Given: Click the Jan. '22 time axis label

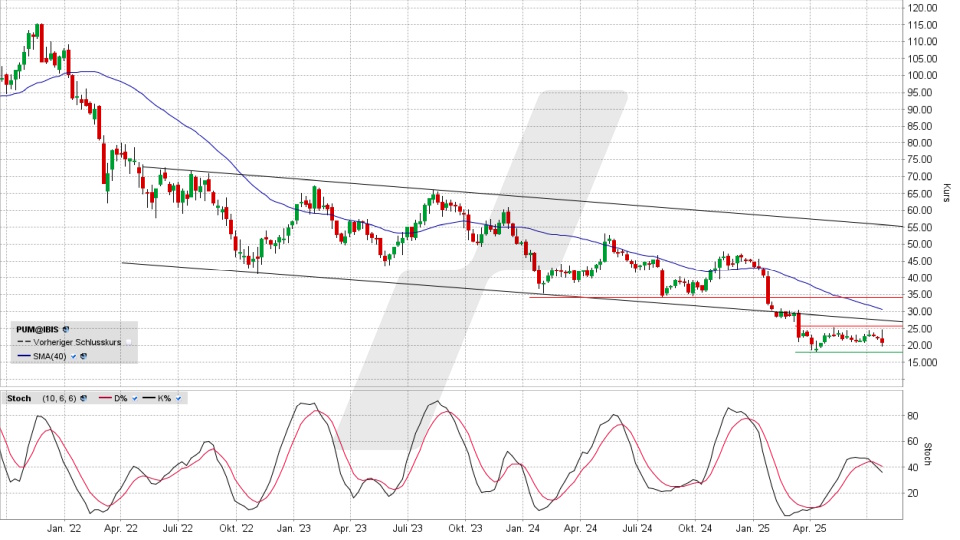Looking at the screenshot, I should coord(64,528).
